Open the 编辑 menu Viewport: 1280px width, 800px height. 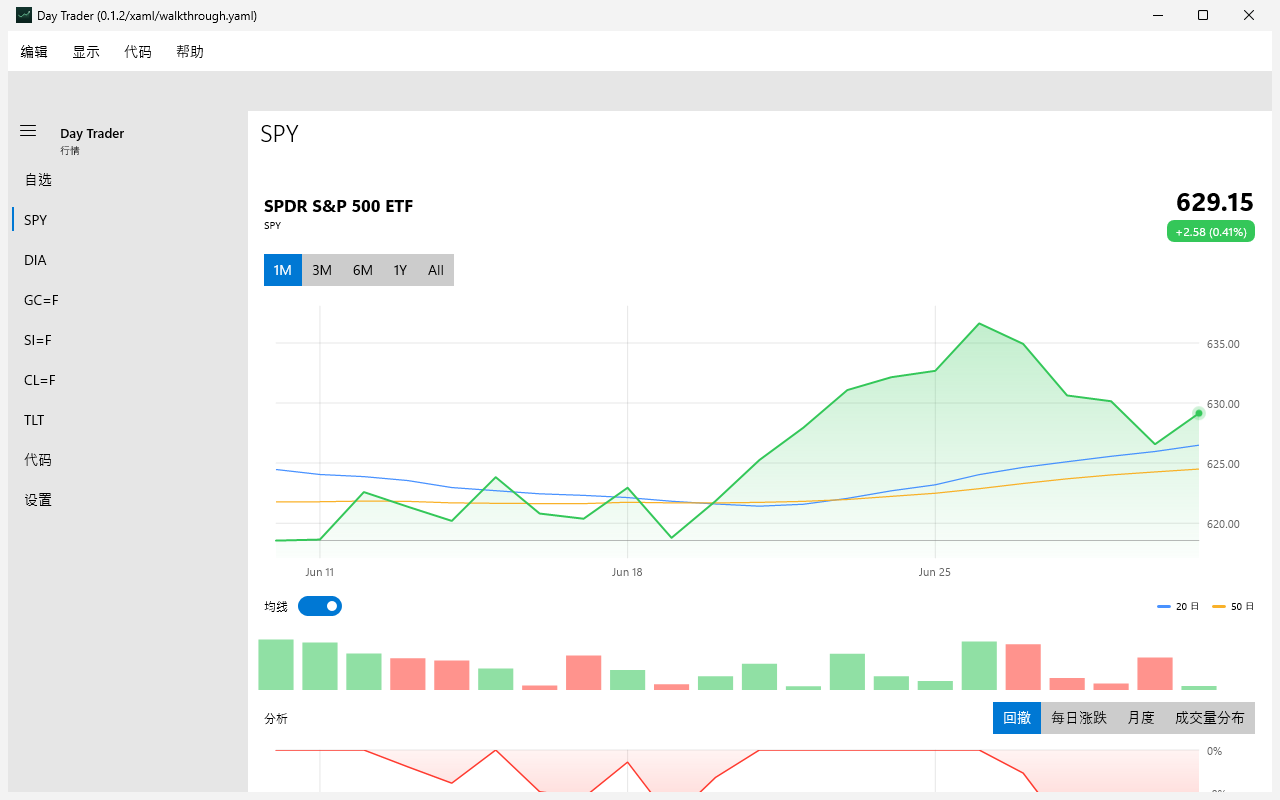34,52
